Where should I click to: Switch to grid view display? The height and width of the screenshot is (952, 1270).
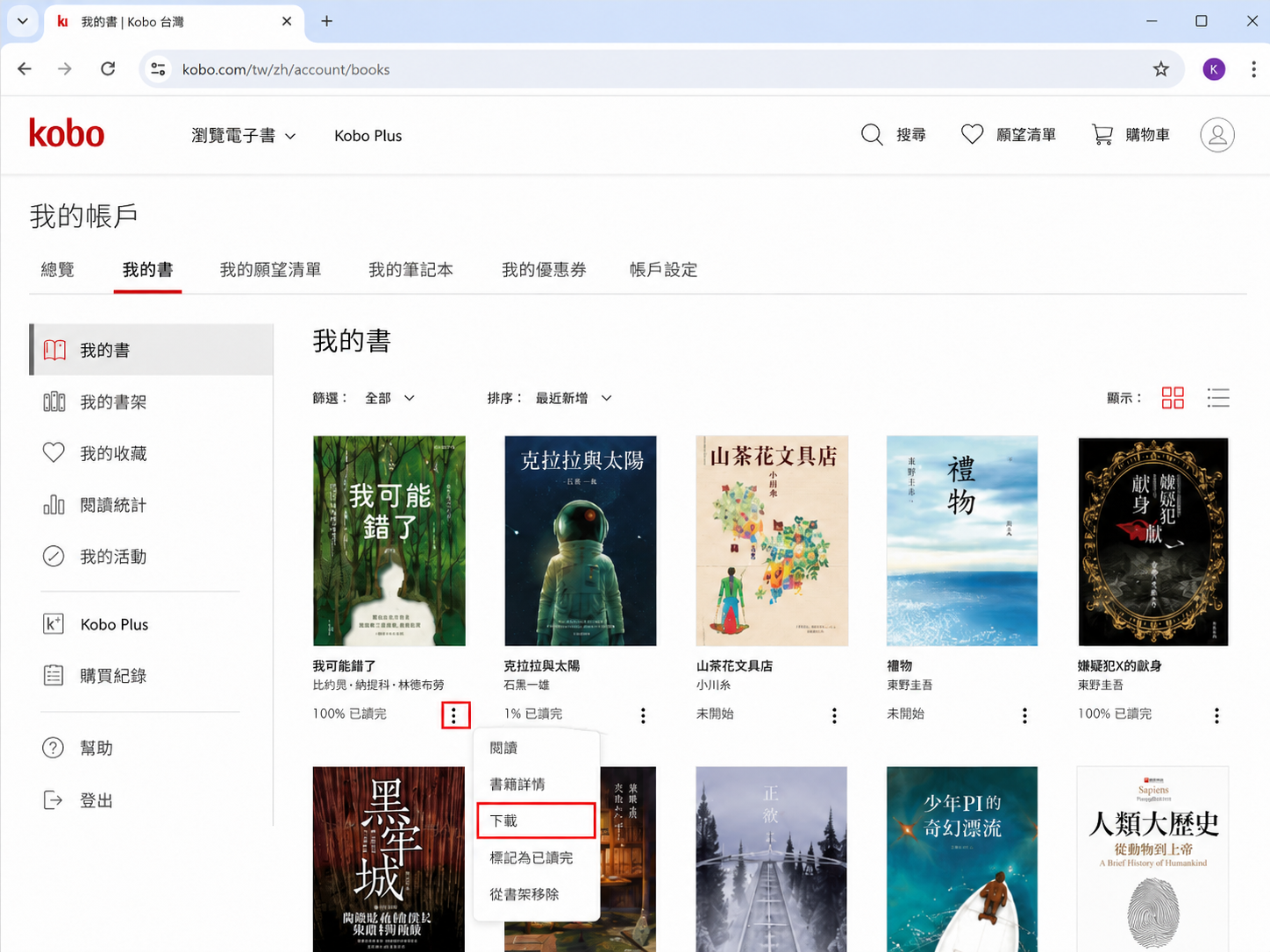coord(1173,398)
